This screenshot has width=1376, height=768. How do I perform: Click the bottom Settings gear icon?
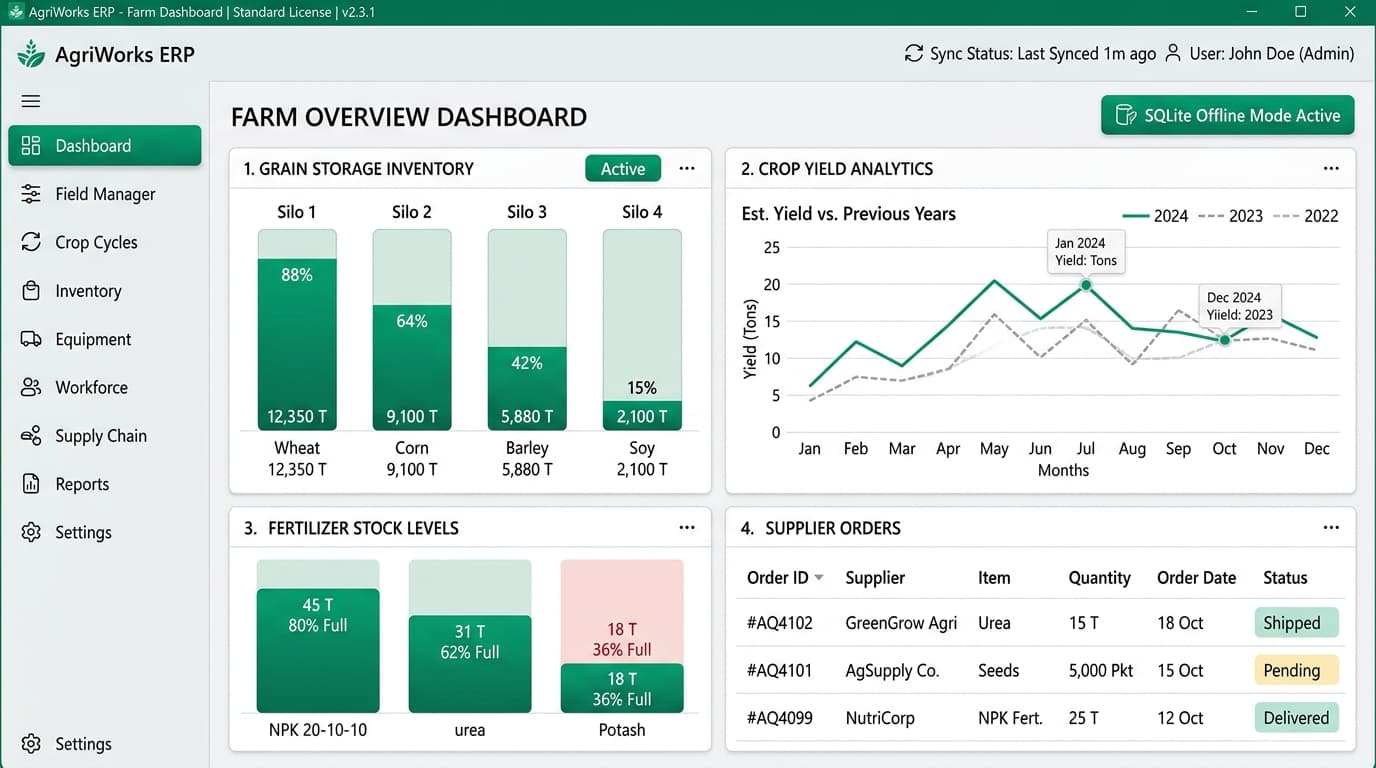click(x=31, y=744)
